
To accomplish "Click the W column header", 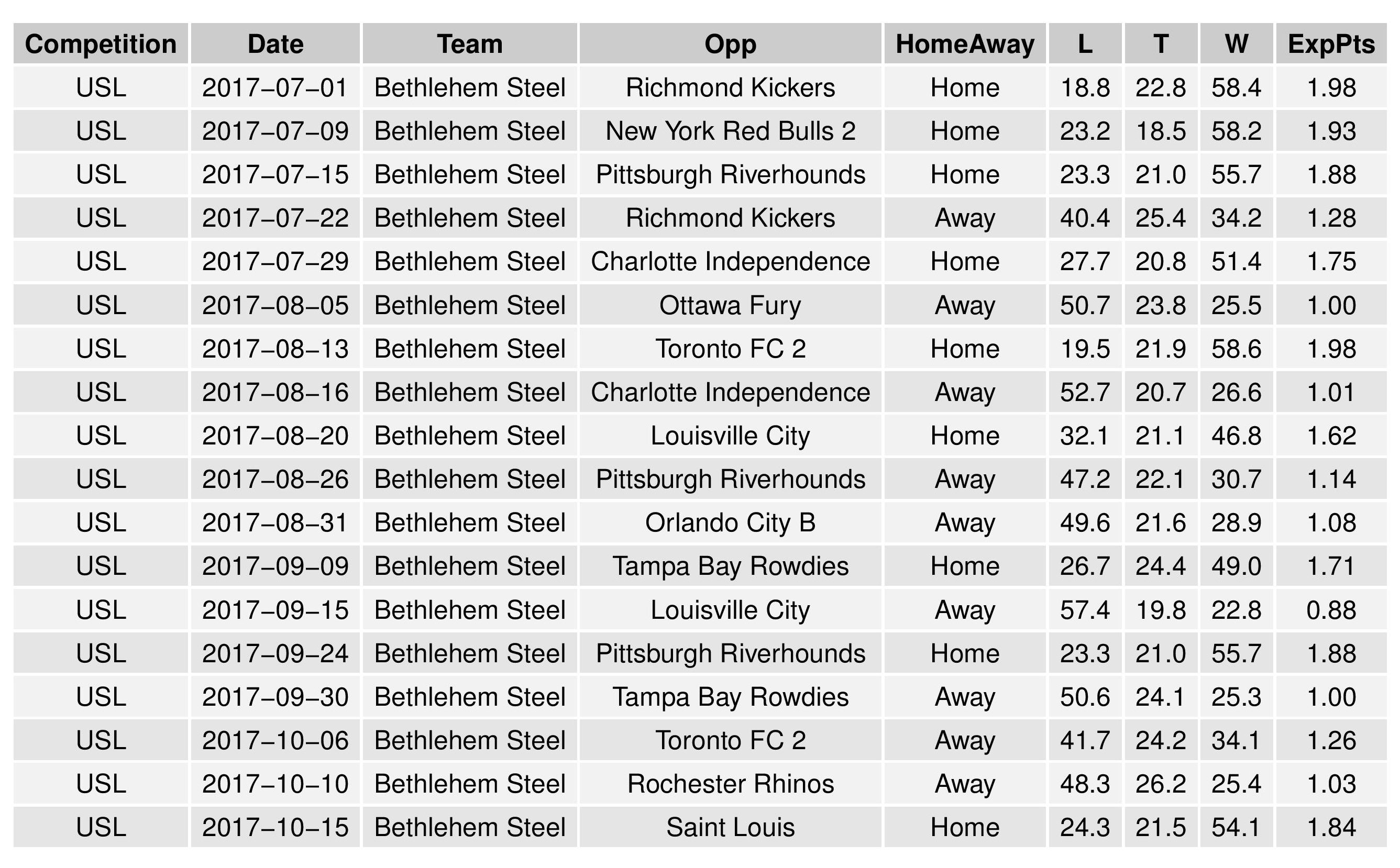I will (1236, 44).
